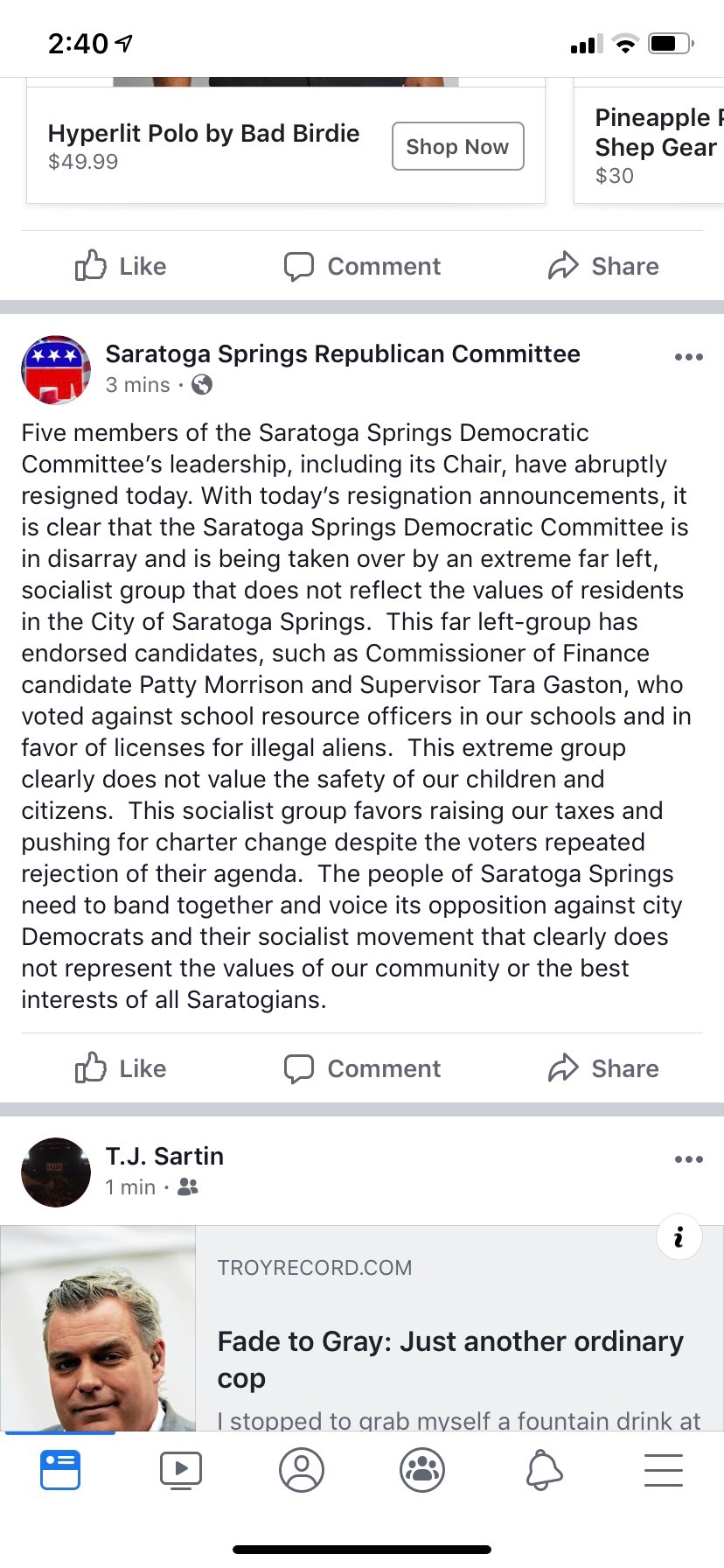Open the hamburger menu icon

tap(664, 1470)
